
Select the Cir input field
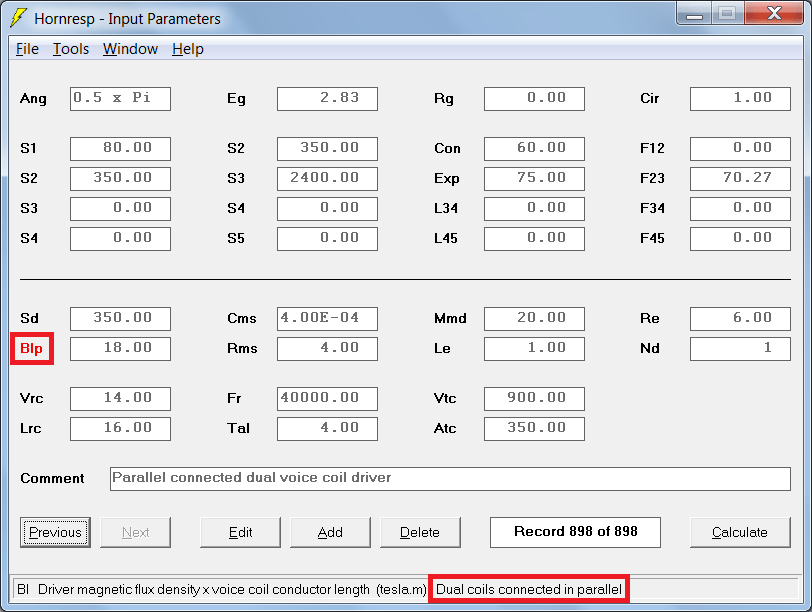coord(741,99)
